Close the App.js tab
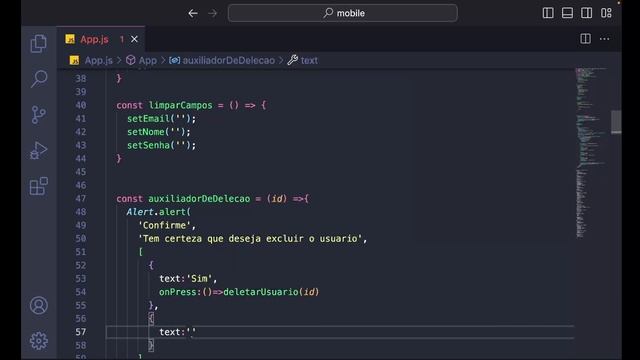 [x=134, y=39]
